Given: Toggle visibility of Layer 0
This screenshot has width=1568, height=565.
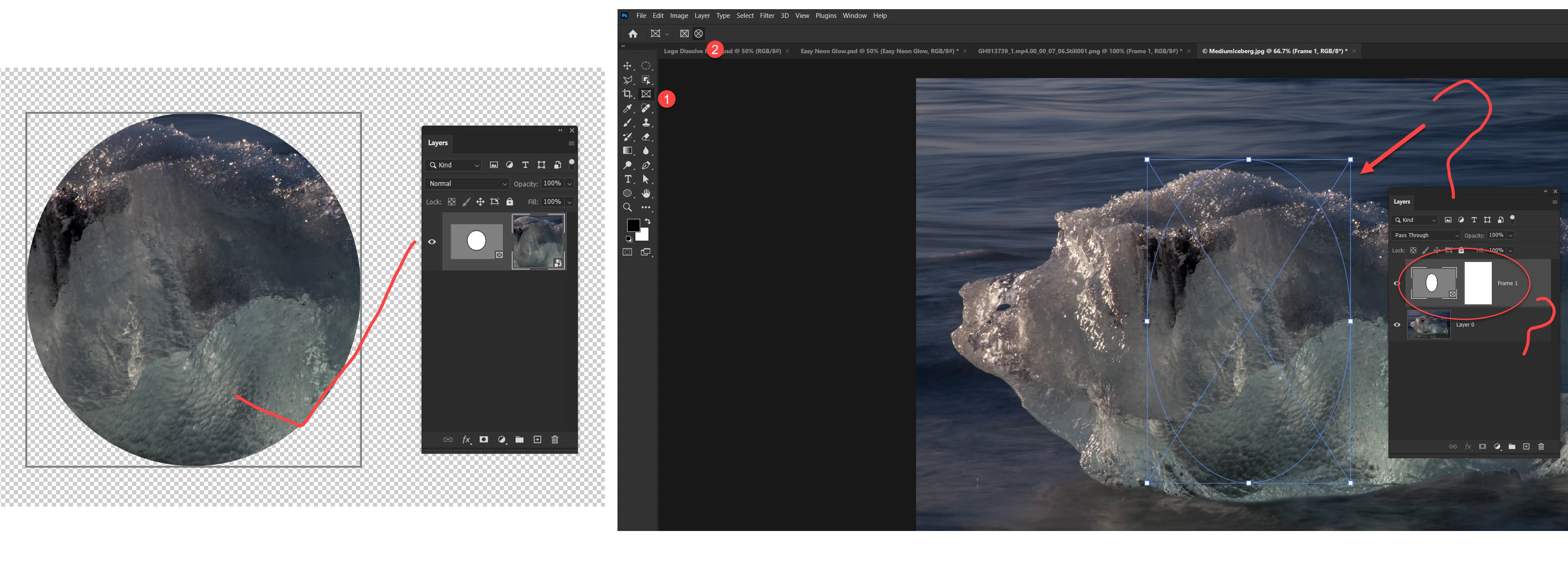Looking at the screenshot, I should click(1397, 324).
